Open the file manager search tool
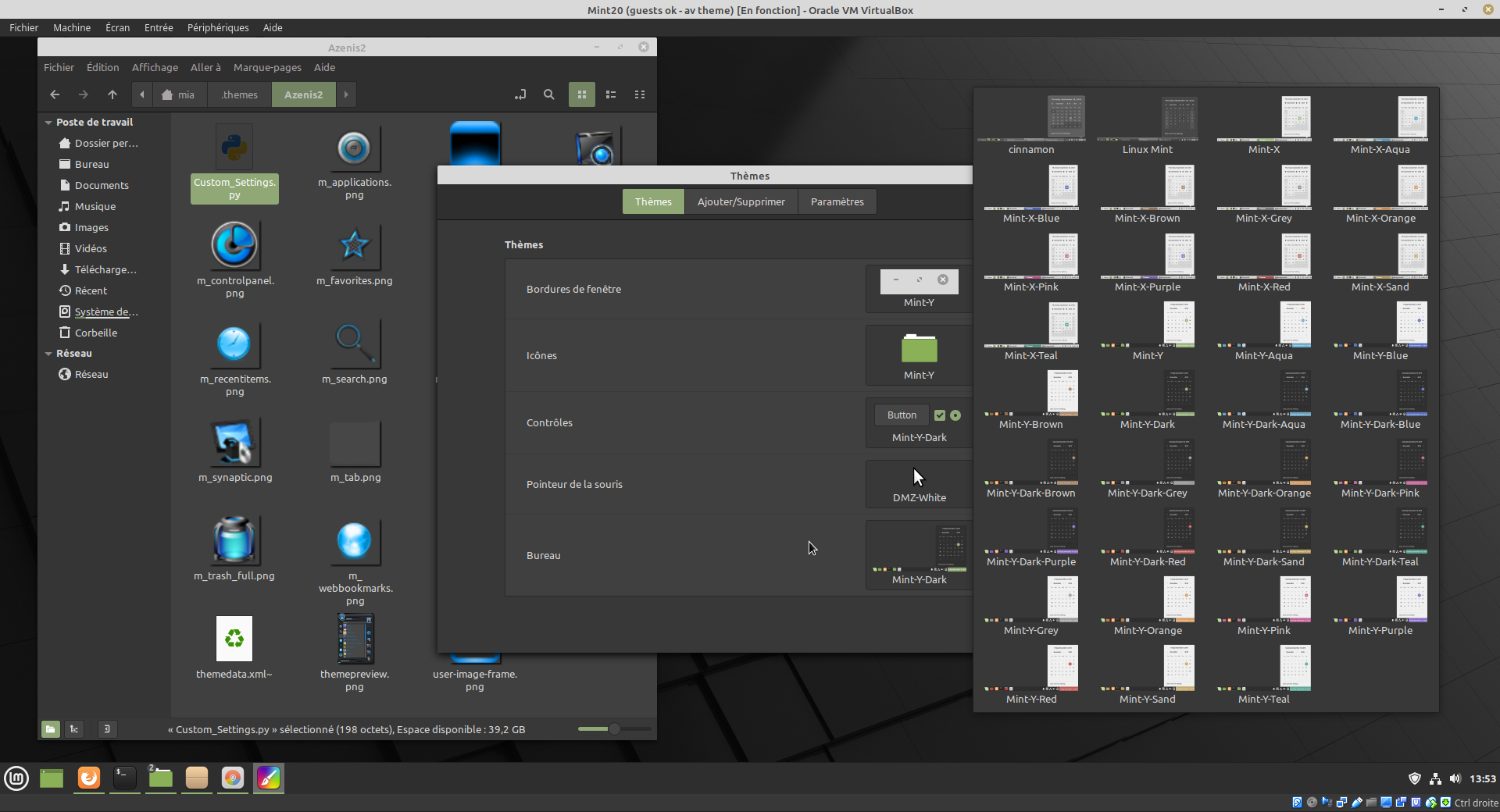The height and width of the screenshot is (812, 1500). 549,94
